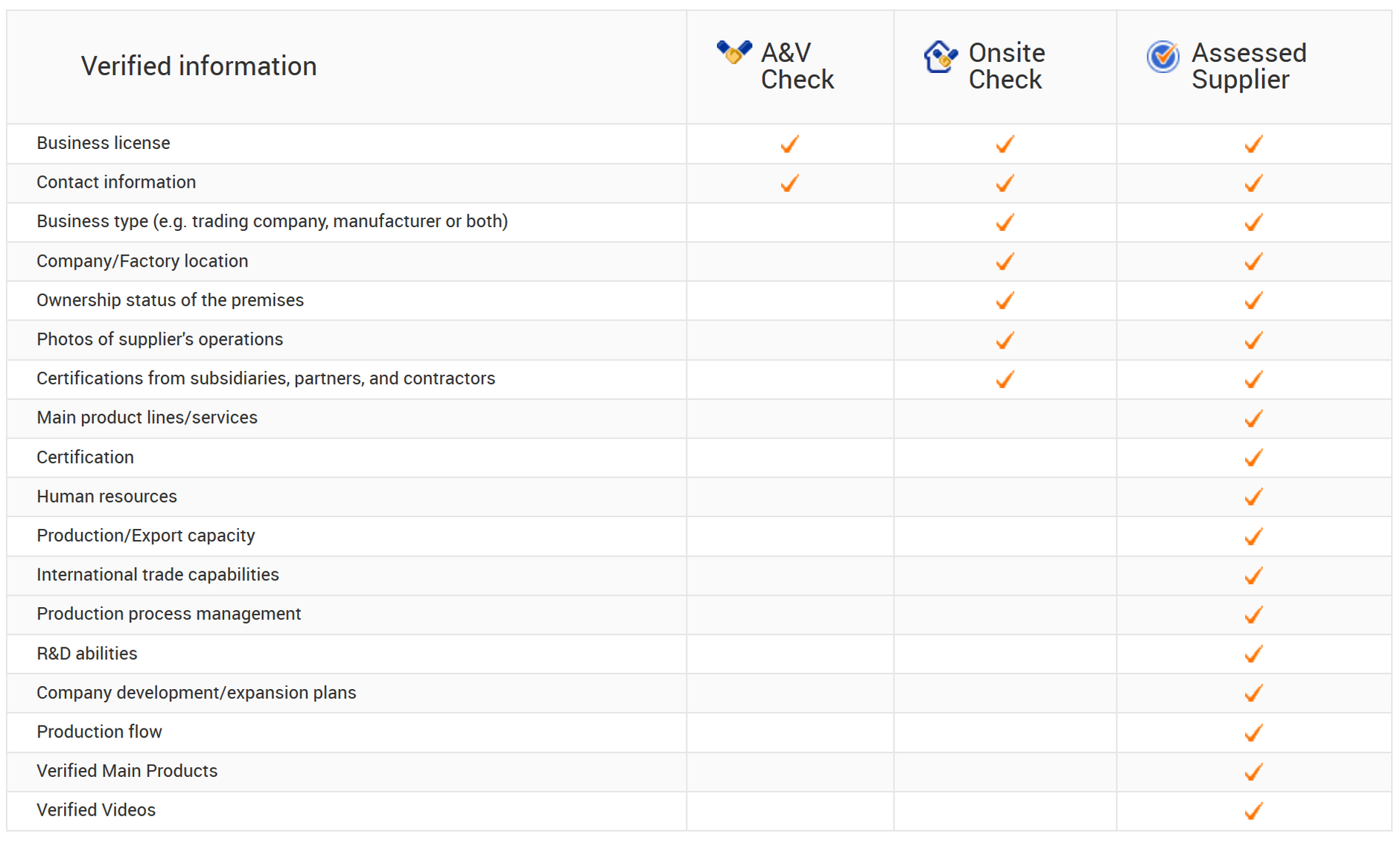Viewport: 1400px width, 841px height.
Task: Click the Onsite Check tick for Photos of supplier's operations
Action: (1005, 340)
